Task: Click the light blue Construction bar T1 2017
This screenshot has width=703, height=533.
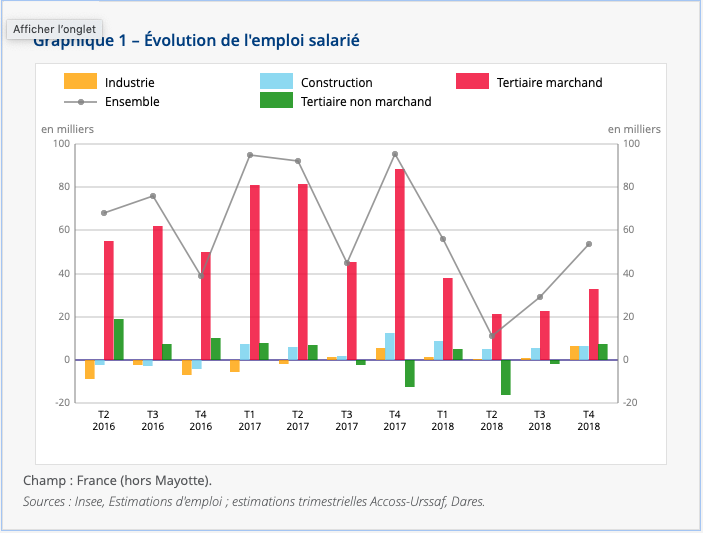Action: [x=245, y=352]
